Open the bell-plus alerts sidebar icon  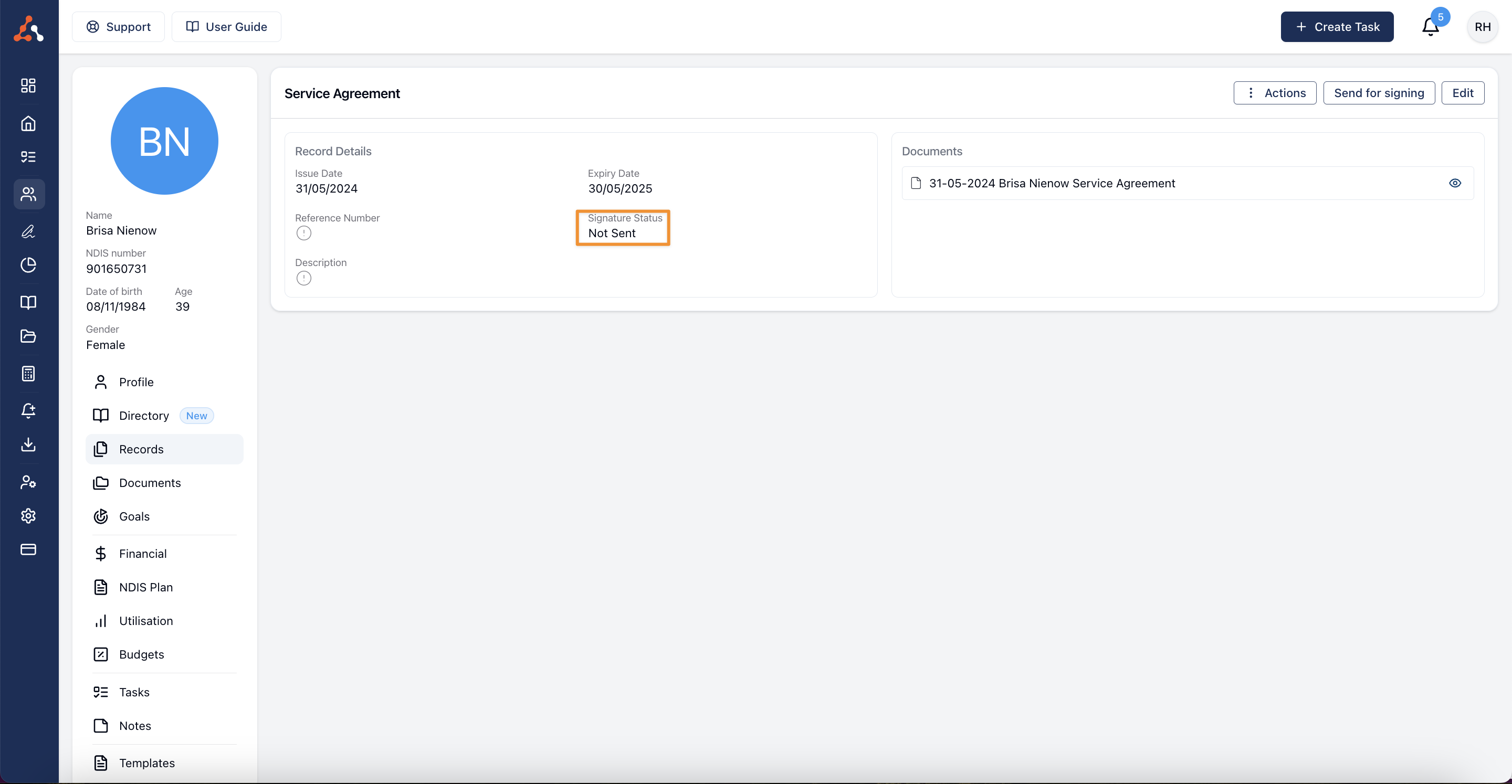(28, 410)
